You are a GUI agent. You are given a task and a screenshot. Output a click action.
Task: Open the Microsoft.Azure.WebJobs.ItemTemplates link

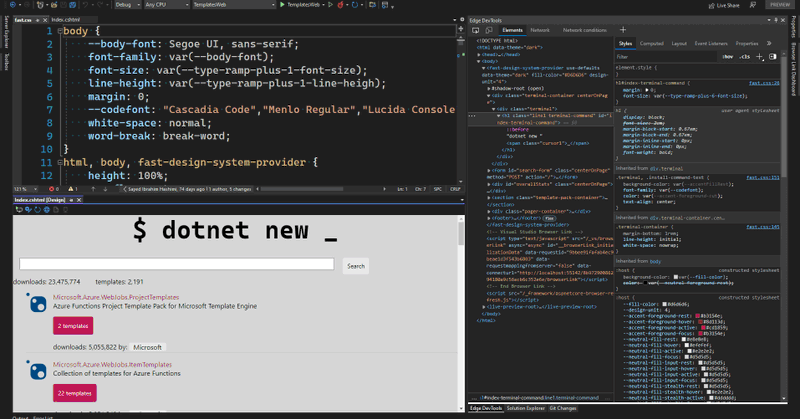112,364
